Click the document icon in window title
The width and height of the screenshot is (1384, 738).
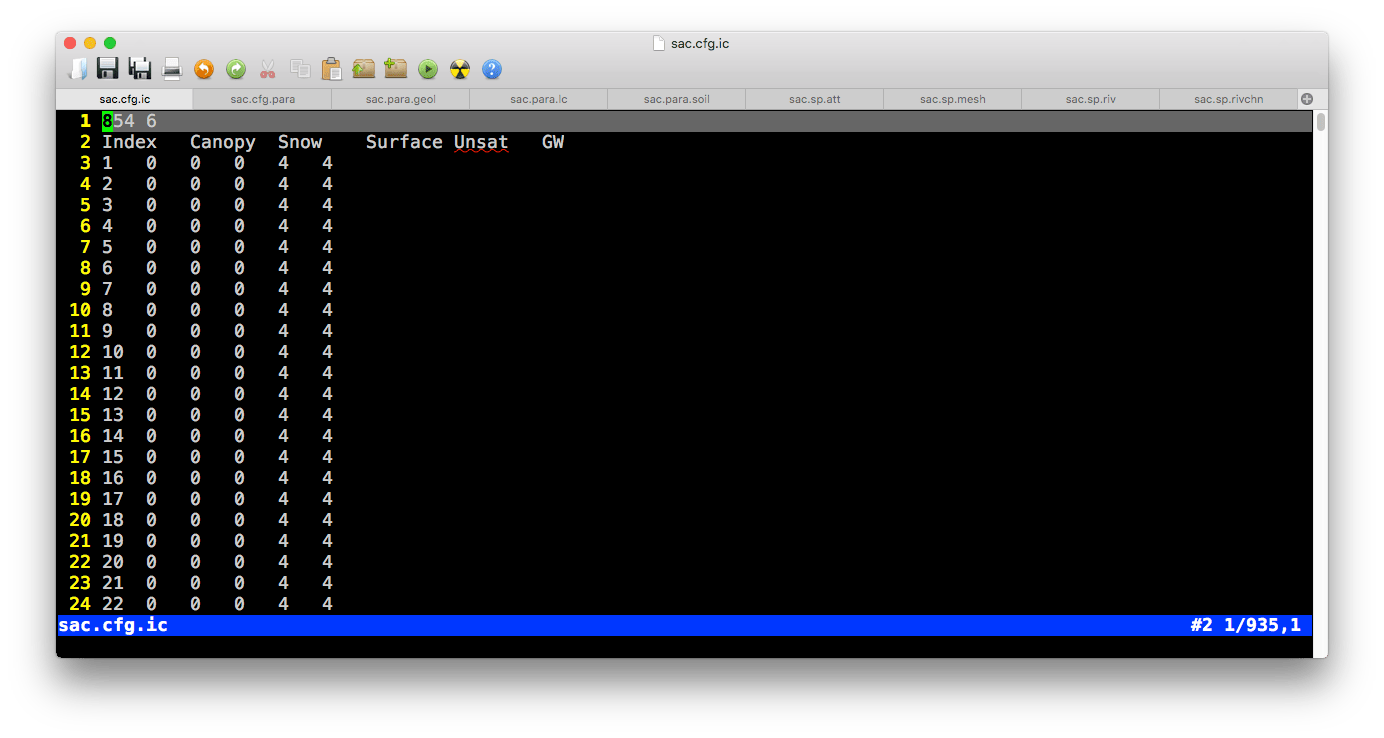658,43
